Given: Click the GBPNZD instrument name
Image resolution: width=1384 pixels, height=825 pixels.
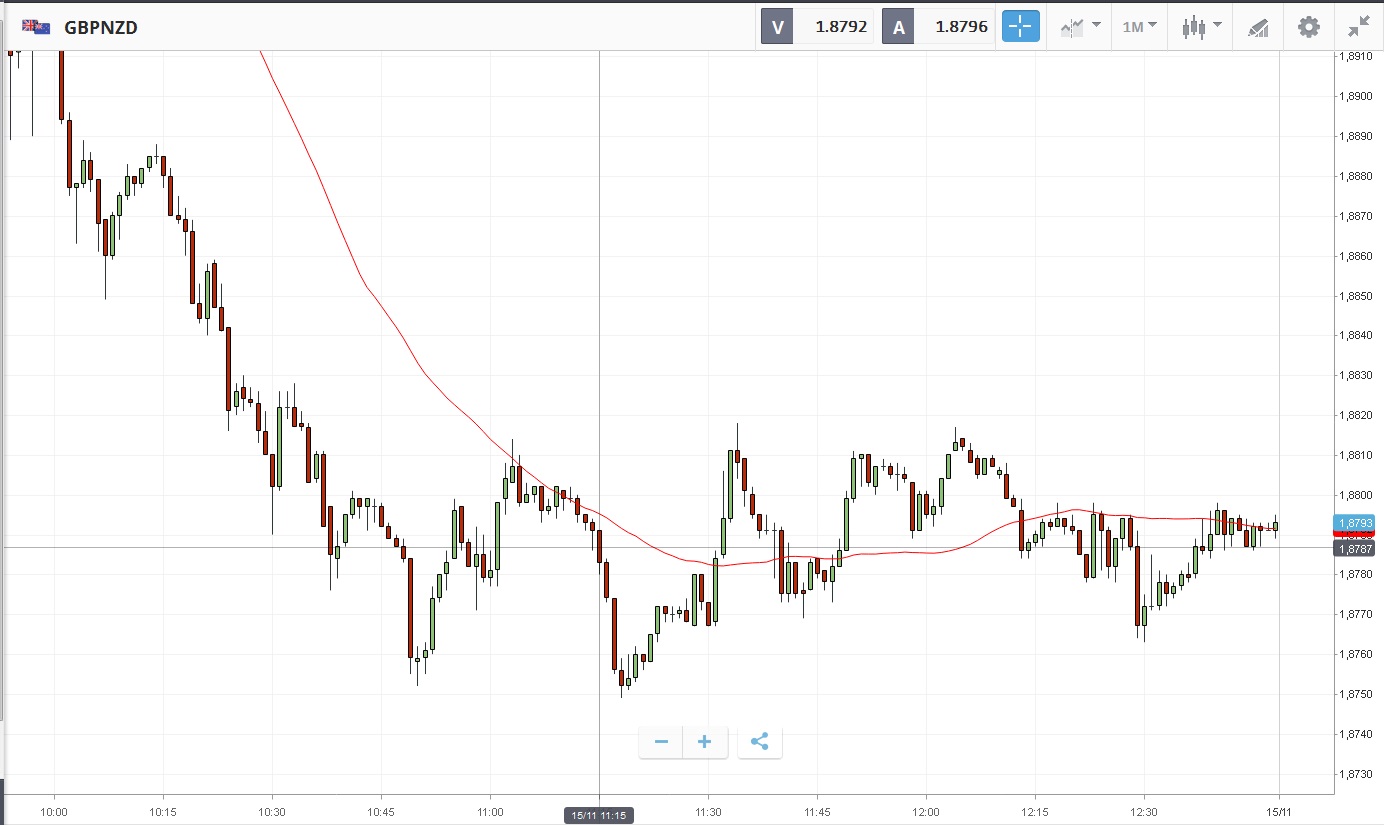Looking at the screenshot, I should tap(101, 27).
